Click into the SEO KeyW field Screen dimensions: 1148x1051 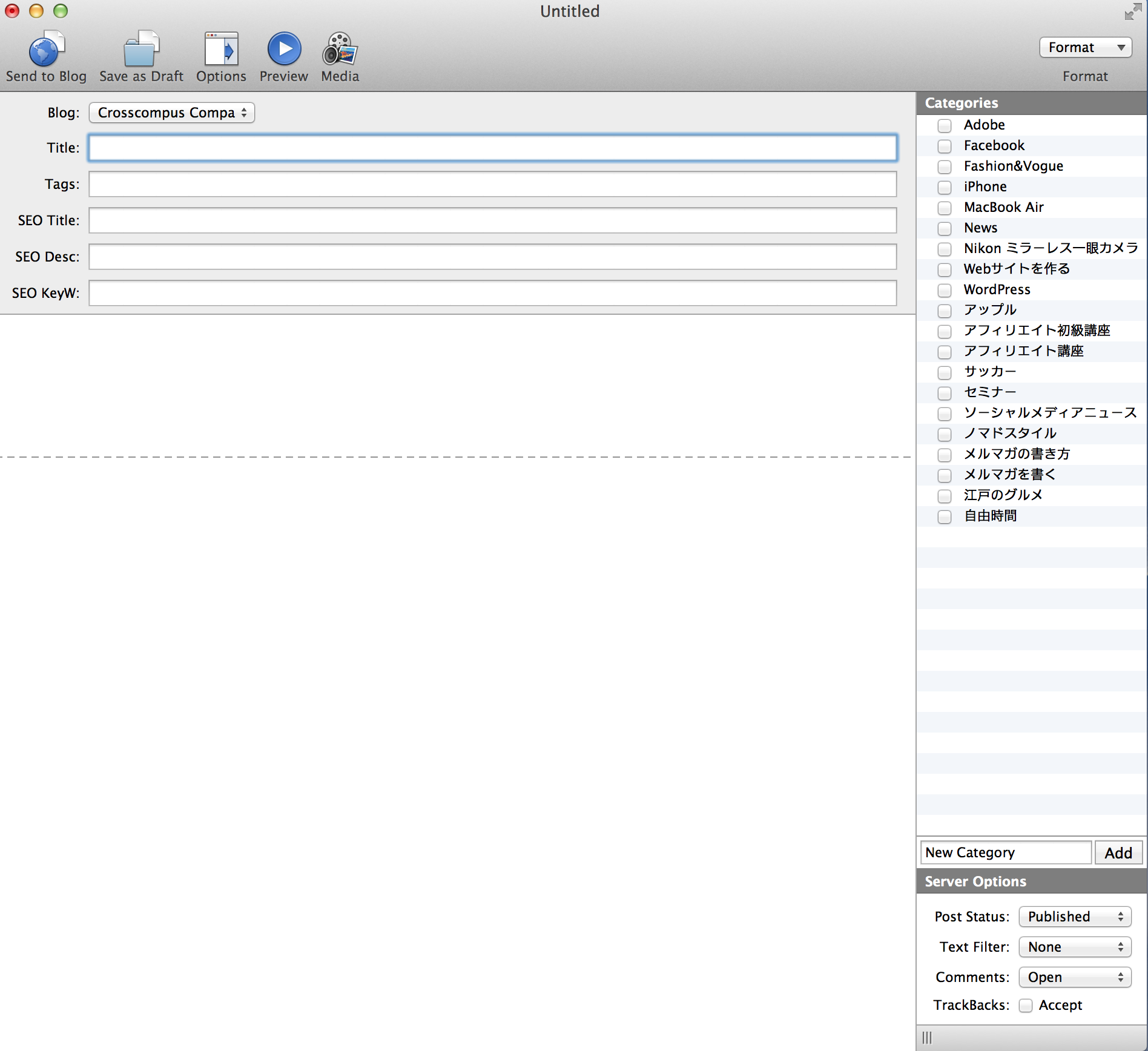tap(493, 293)
